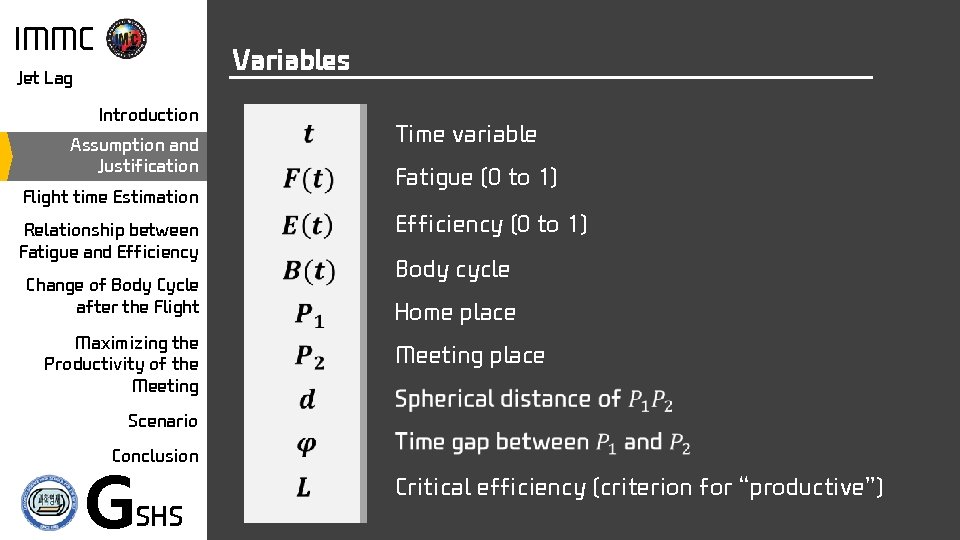Click the Jet Lag subtitle

coord(45,78)
